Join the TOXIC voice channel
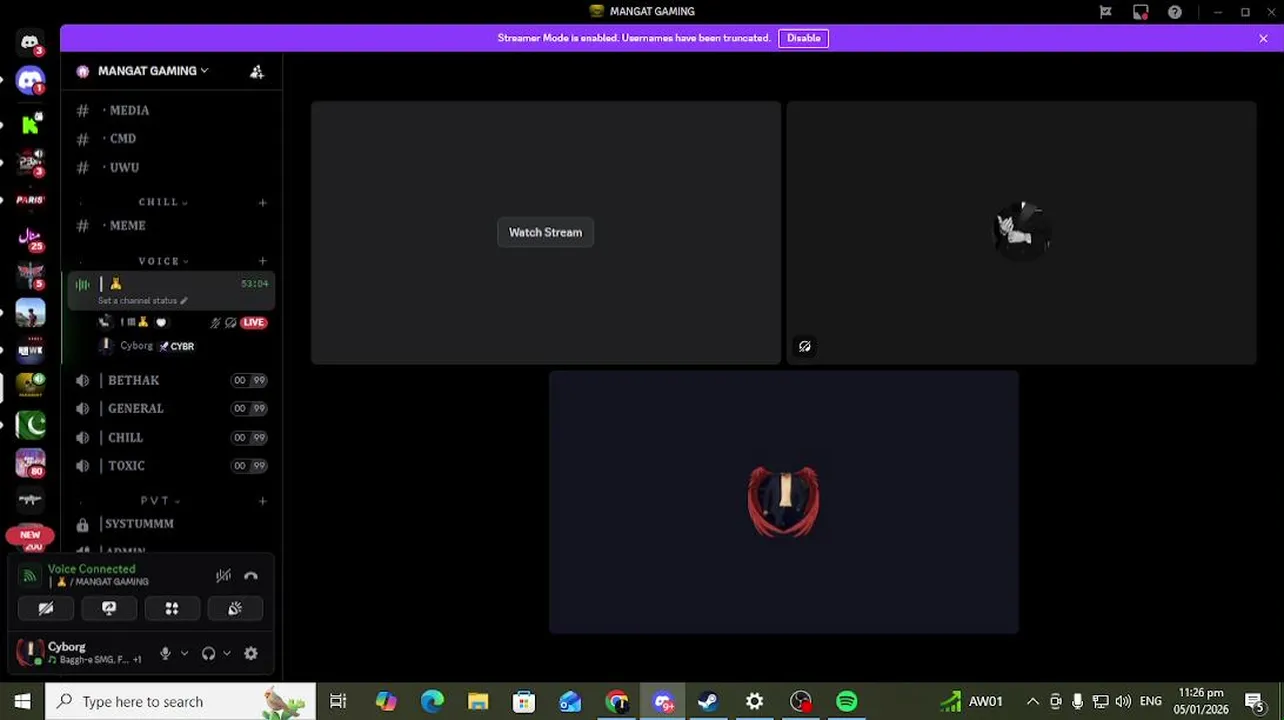The height and width of the screenshot is (720, 1284). coord(170,465)
